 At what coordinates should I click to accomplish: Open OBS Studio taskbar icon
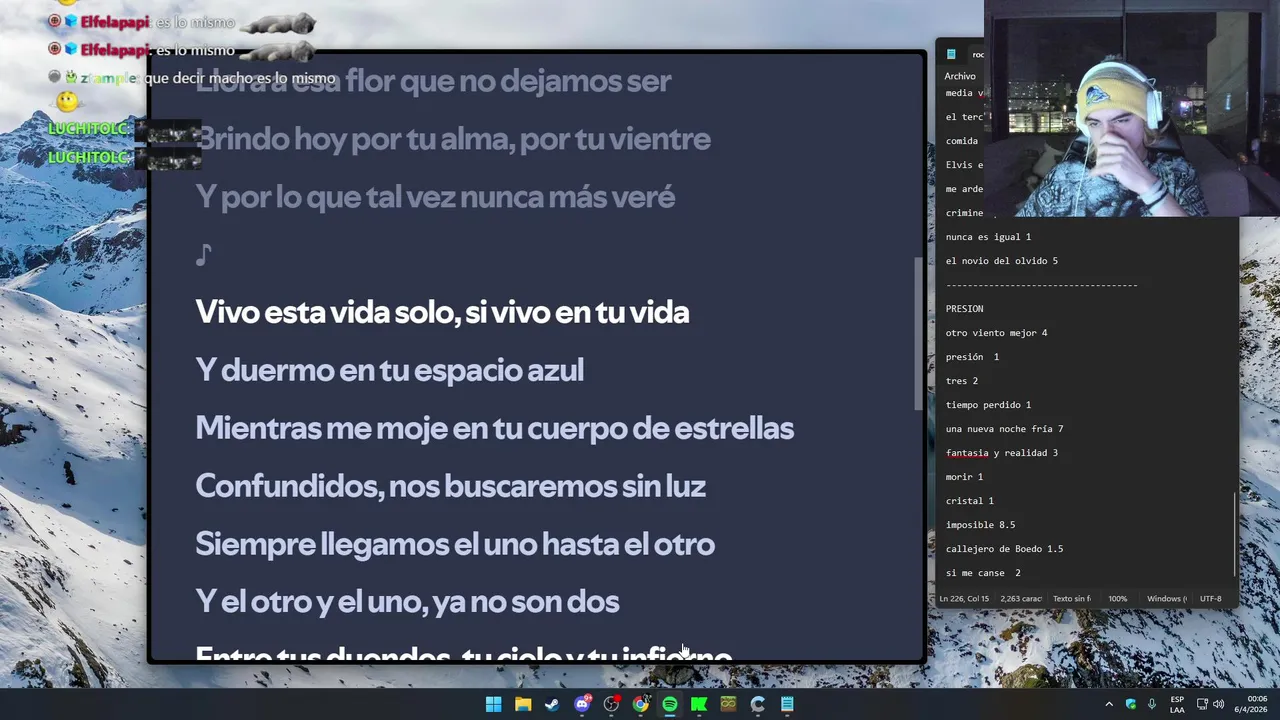[x=611, y=704]
